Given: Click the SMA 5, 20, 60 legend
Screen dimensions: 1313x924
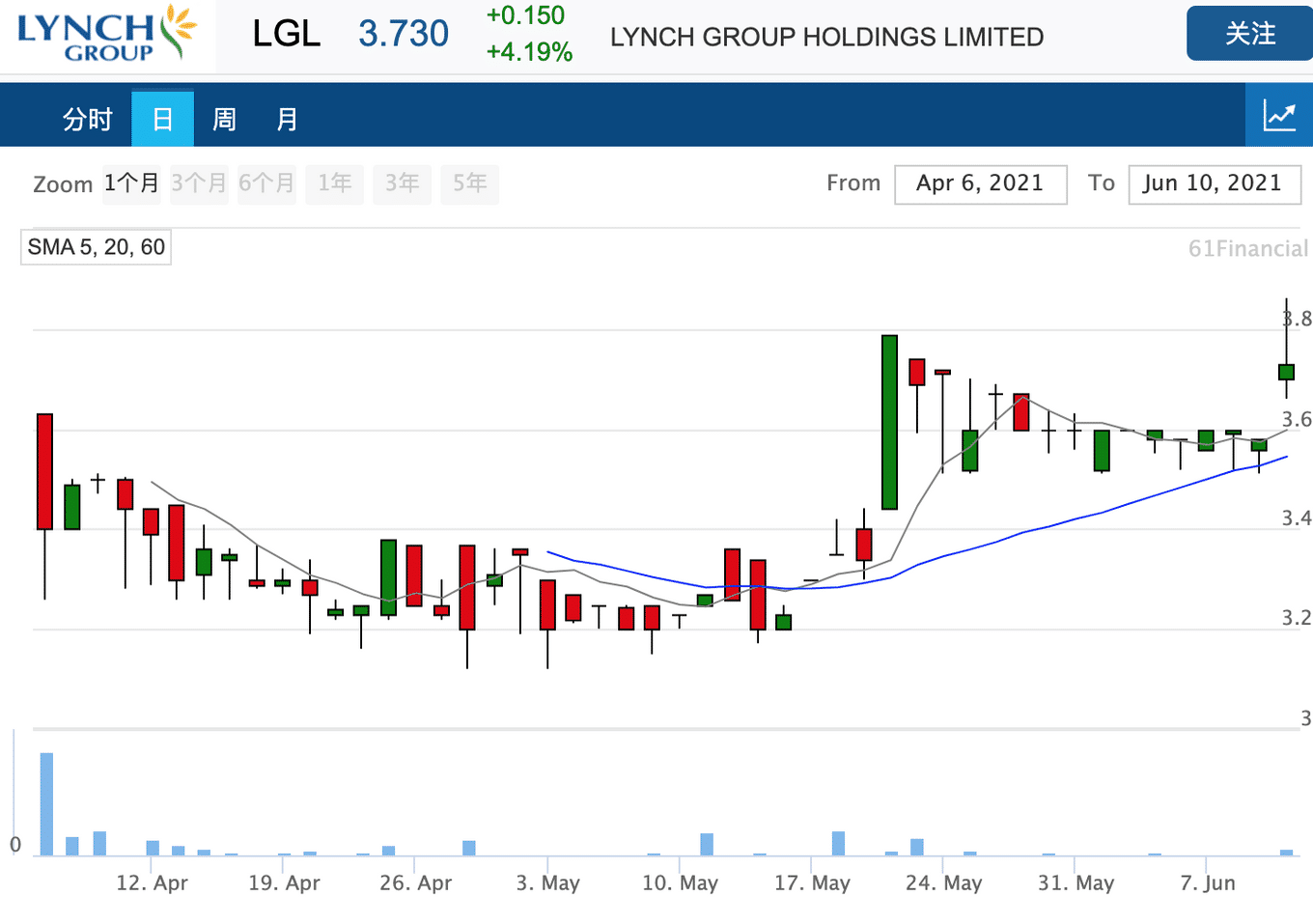Looking at the screenshot, I should [x=96, y=247].
